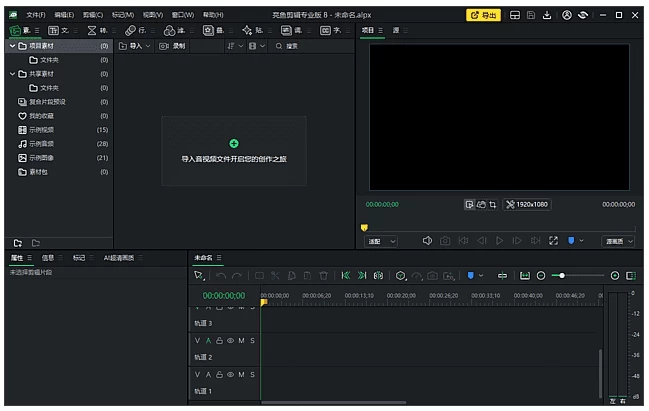The image size is (649, 411).
Task: Select the timeline pointer selection tool
Action: pos(199,276)
